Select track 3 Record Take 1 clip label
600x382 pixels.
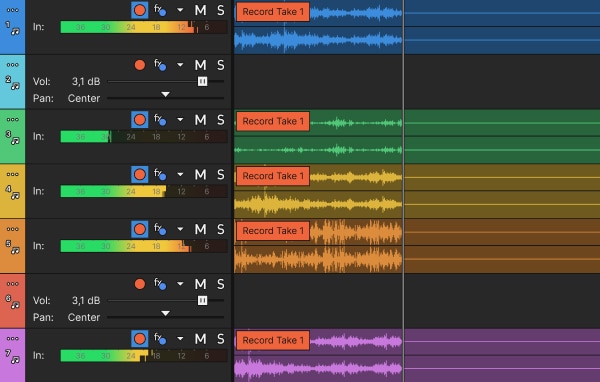(273, 121)
